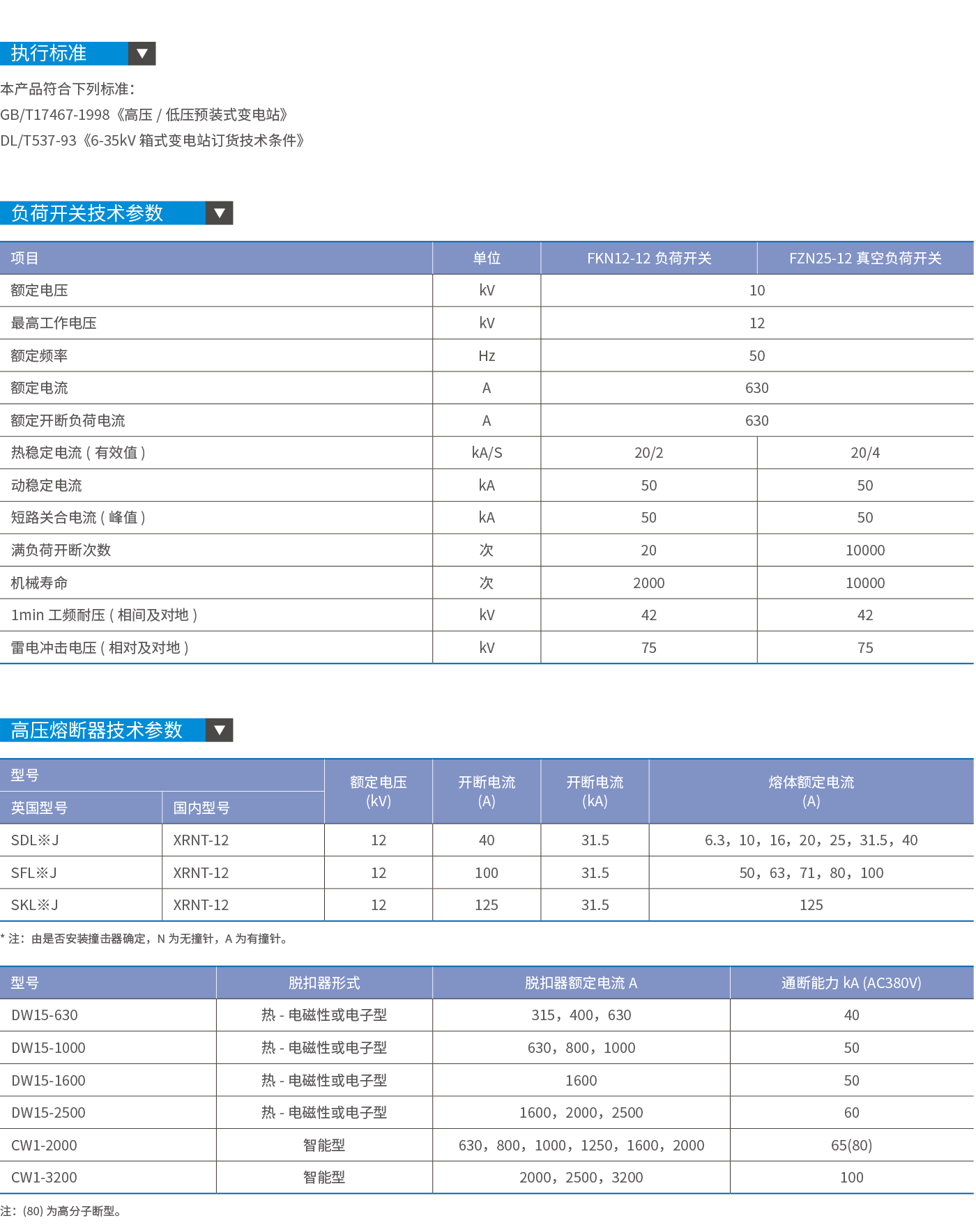Screen dimensions: 976x1232
Task: Select the FKN12-12 负荷开关 column header
Action: 648,259
